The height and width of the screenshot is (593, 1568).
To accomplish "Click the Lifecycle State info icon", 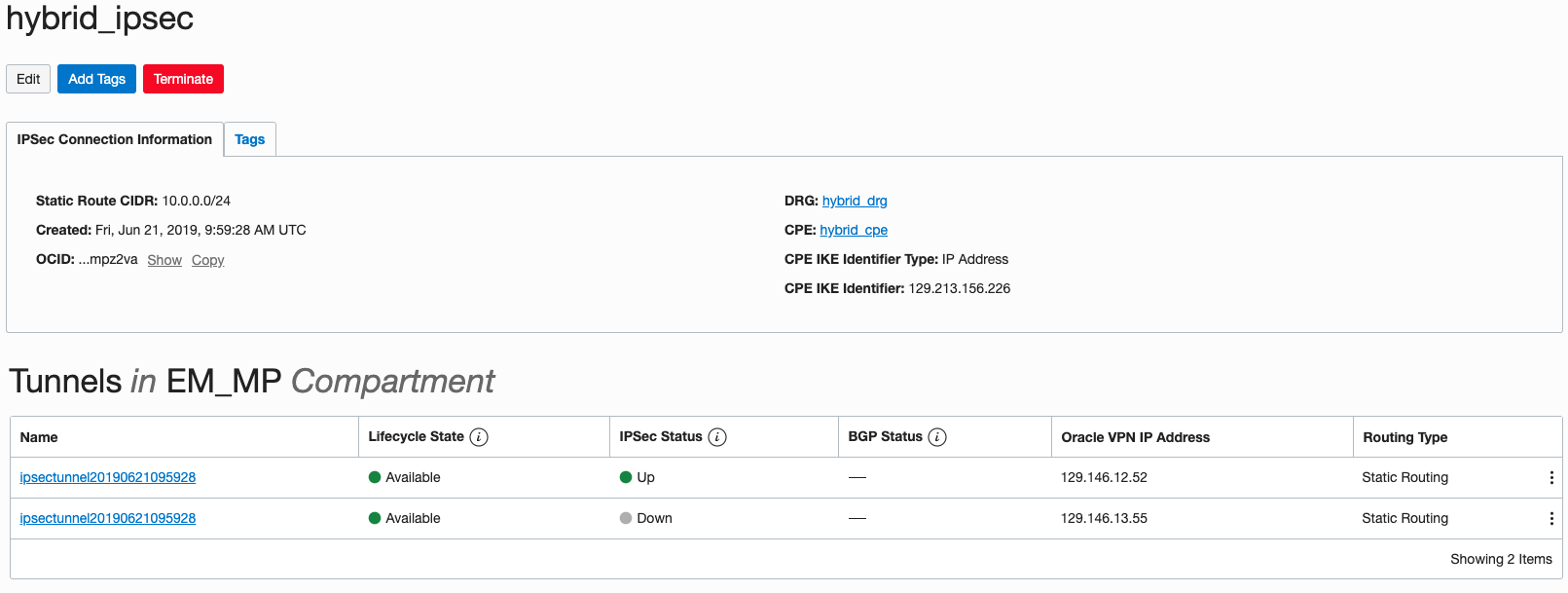I will click(x=479, y=437).
